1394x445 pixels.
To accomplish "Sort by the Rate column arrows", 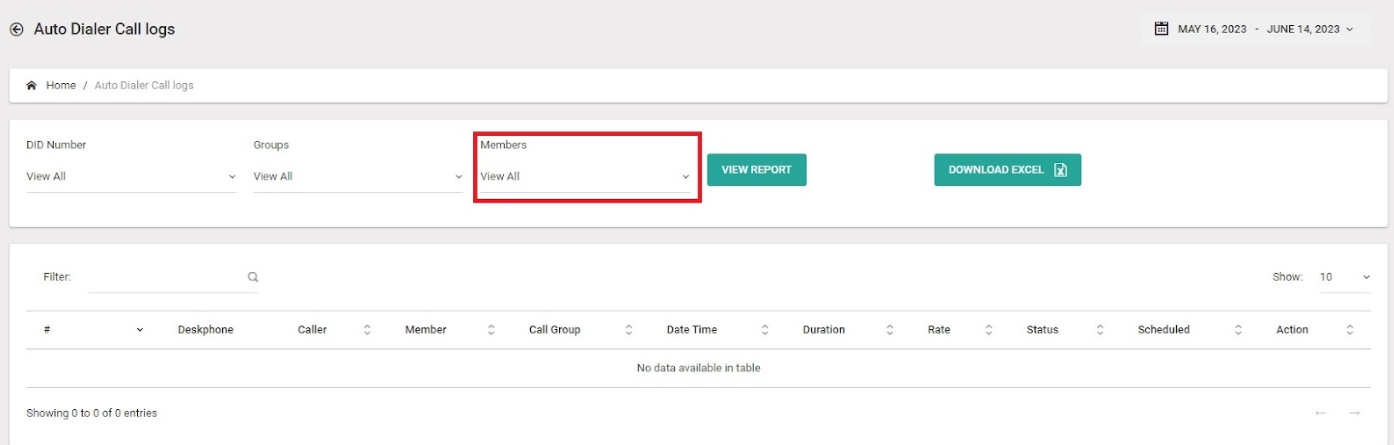I will click(988, 330).
